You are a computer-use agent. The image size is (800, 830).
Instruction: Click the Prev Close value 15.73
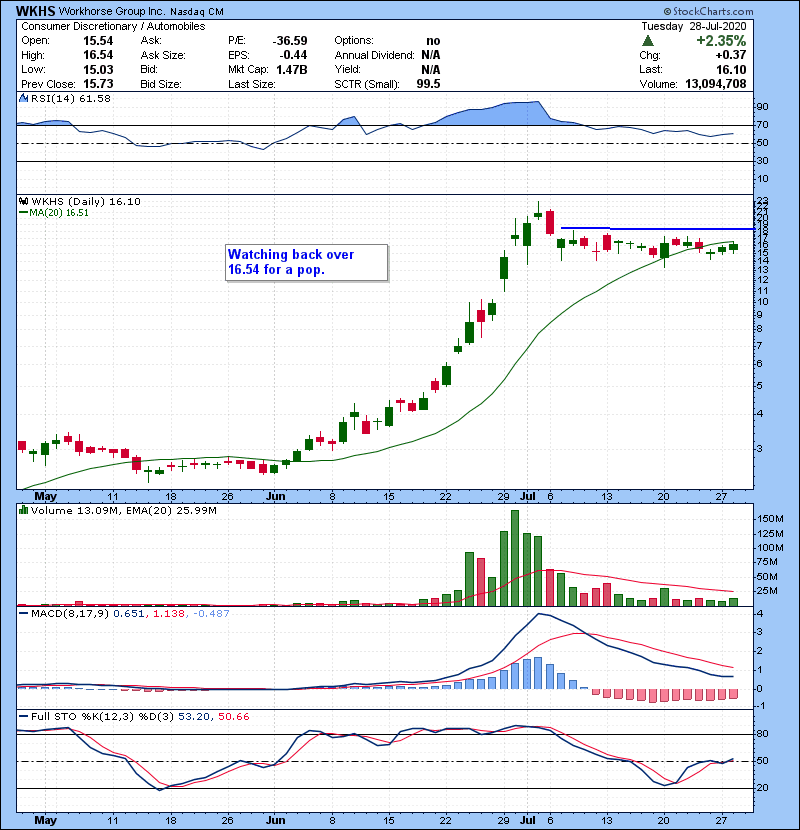tap(98, 84)
